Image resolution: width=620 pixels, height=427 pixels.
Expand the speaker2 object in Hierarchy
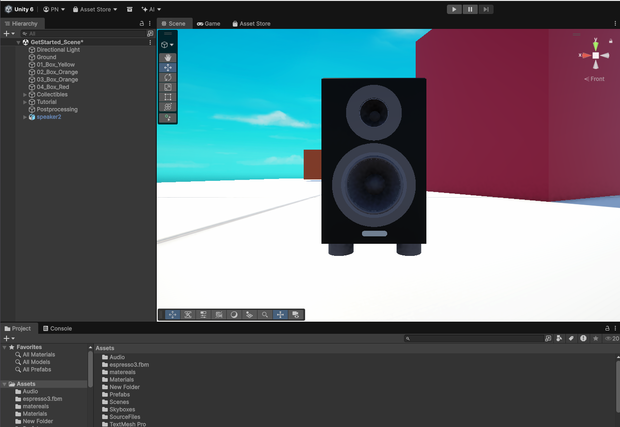coord(25,117)
